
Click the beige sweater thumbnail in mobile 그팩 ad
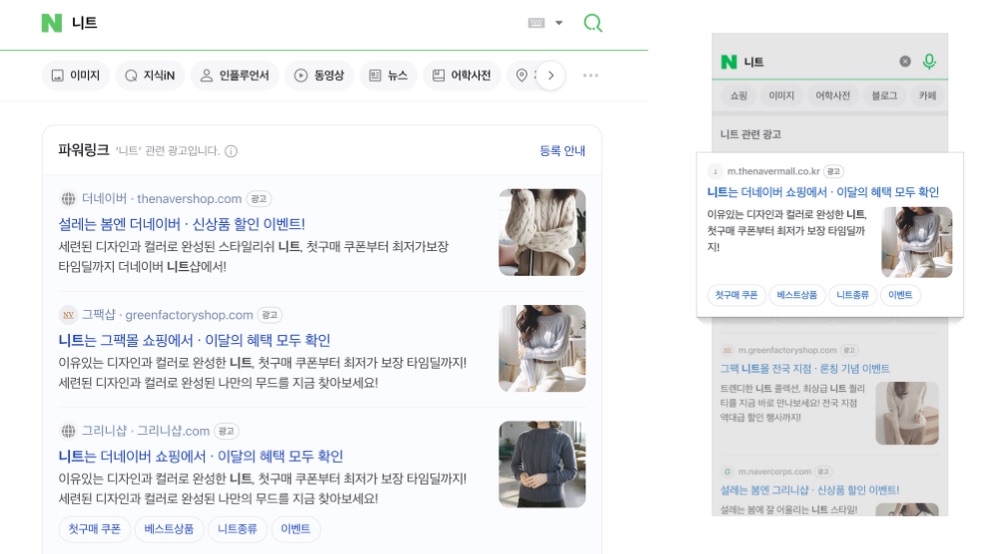[907, 413]
